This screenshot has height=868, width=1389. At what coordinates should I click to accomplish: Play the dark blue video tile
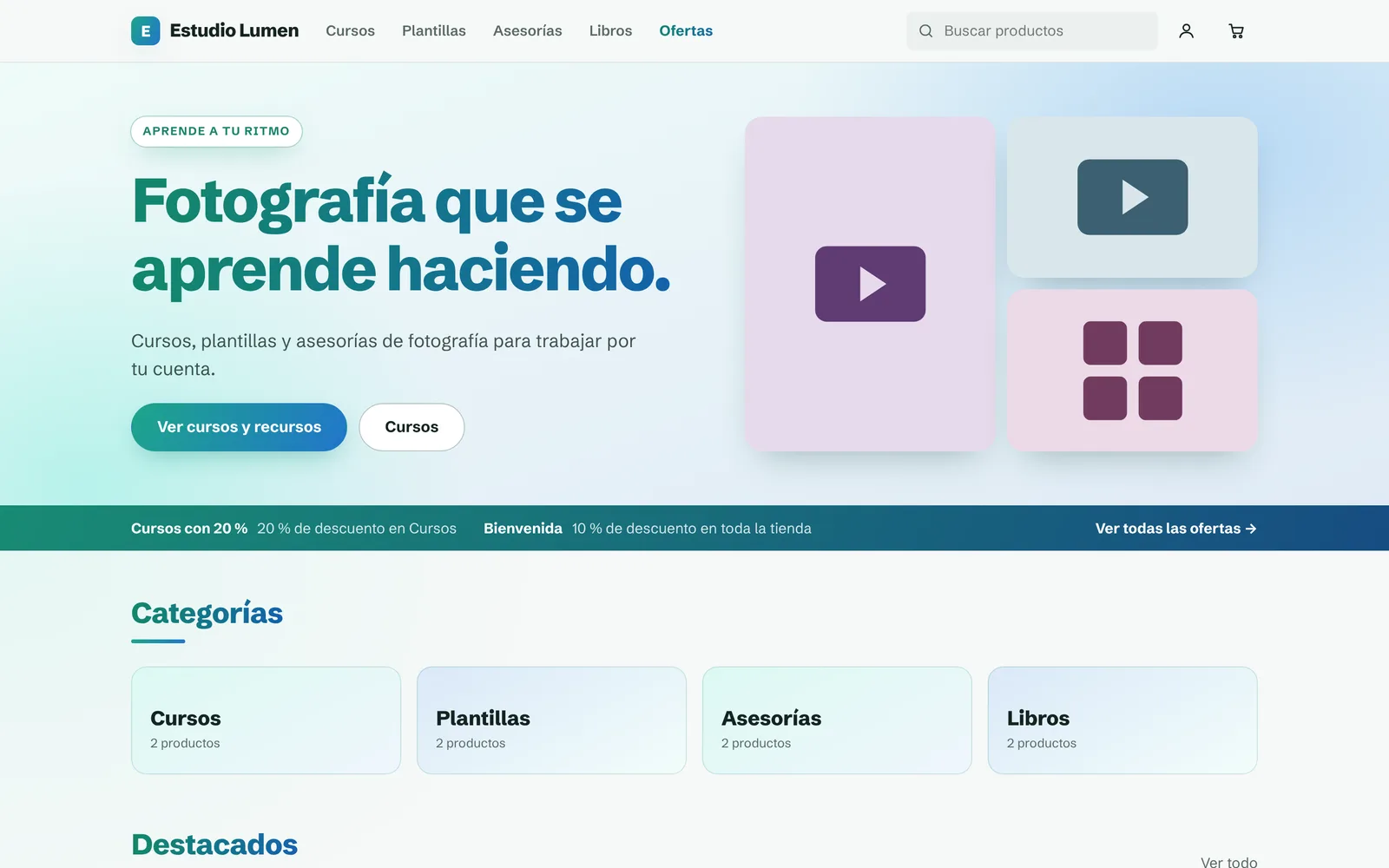tap(1132, 197)
